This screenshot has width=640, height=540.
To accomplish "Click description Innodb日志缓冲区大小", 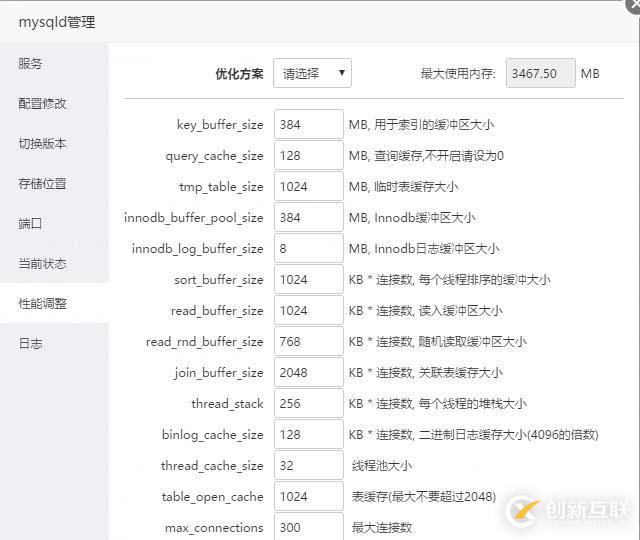I will tap(437, 249).
